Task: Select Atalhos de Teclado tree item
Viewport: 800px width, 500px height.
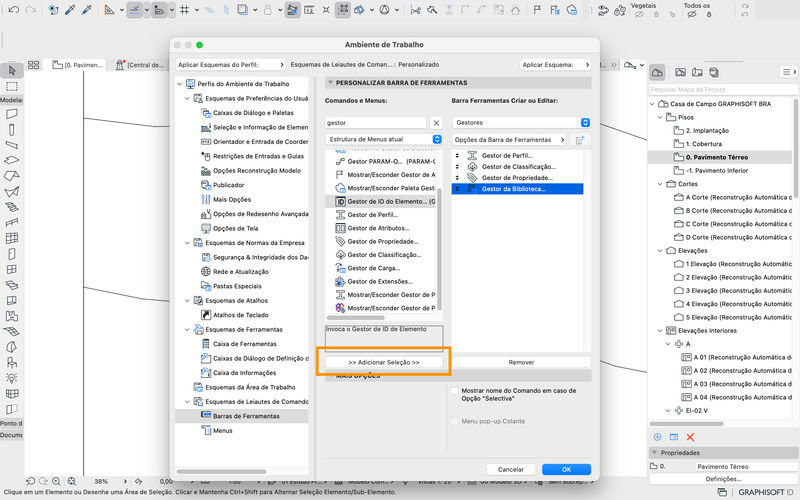Action: 240,315
